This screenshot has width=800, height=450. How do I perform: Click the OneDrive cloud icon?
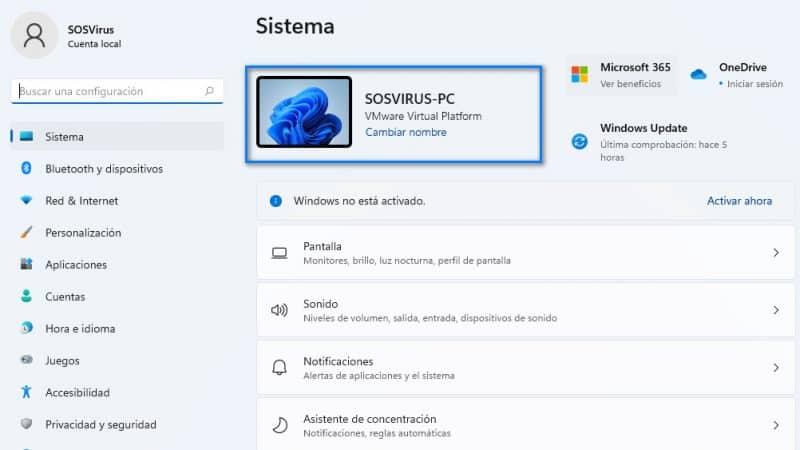pos(699,75)
